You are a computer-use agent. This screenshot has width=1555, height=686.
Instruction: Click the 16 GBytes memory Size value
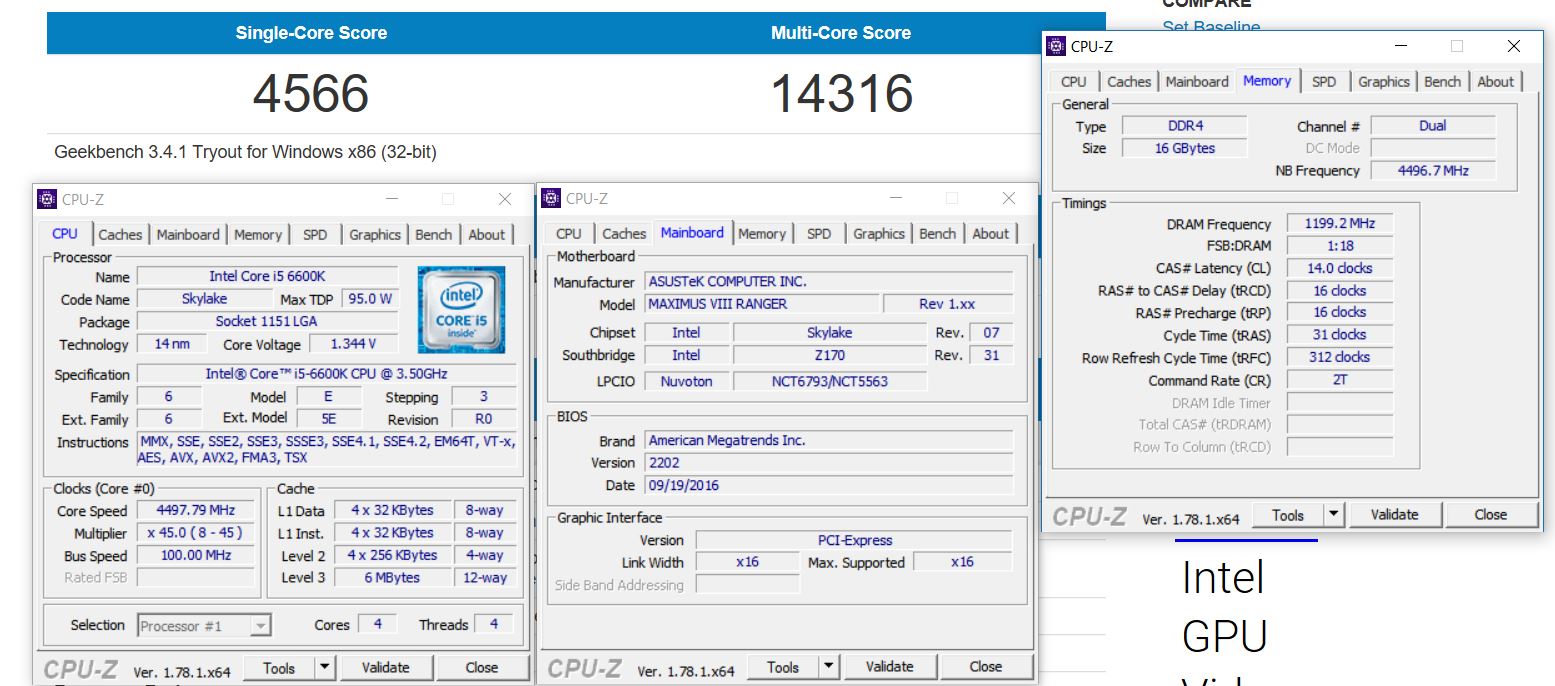1185,148
